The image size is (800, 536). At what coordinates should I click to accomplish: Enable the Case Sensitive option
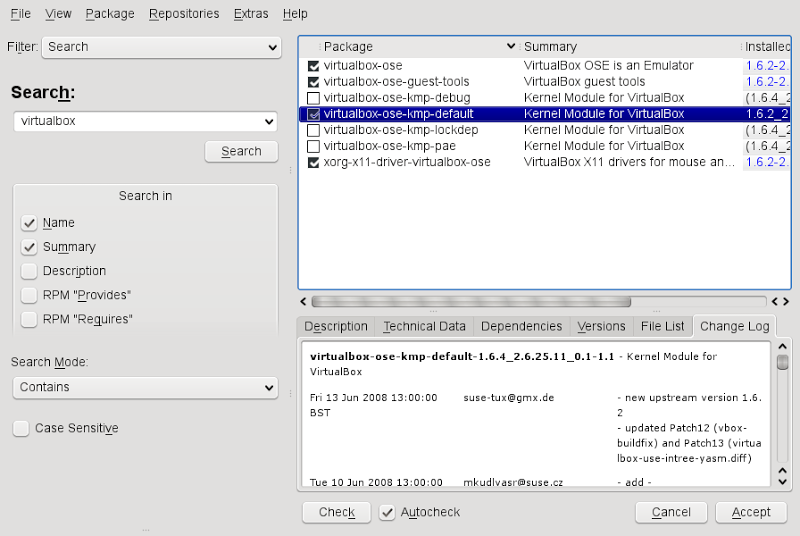(x=21, y=428)
